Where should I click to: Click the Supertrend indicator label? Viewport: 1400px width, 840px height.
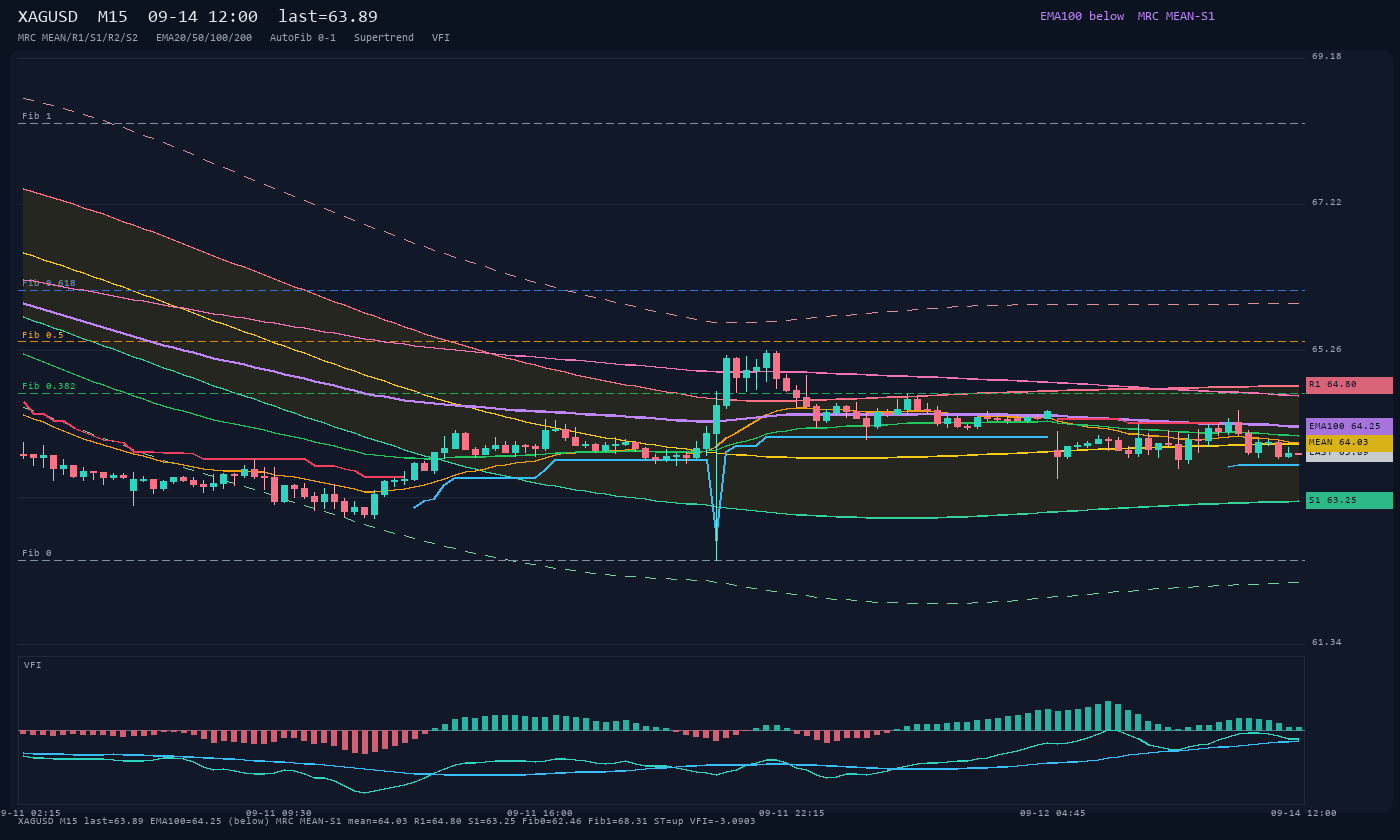point(384,38)
